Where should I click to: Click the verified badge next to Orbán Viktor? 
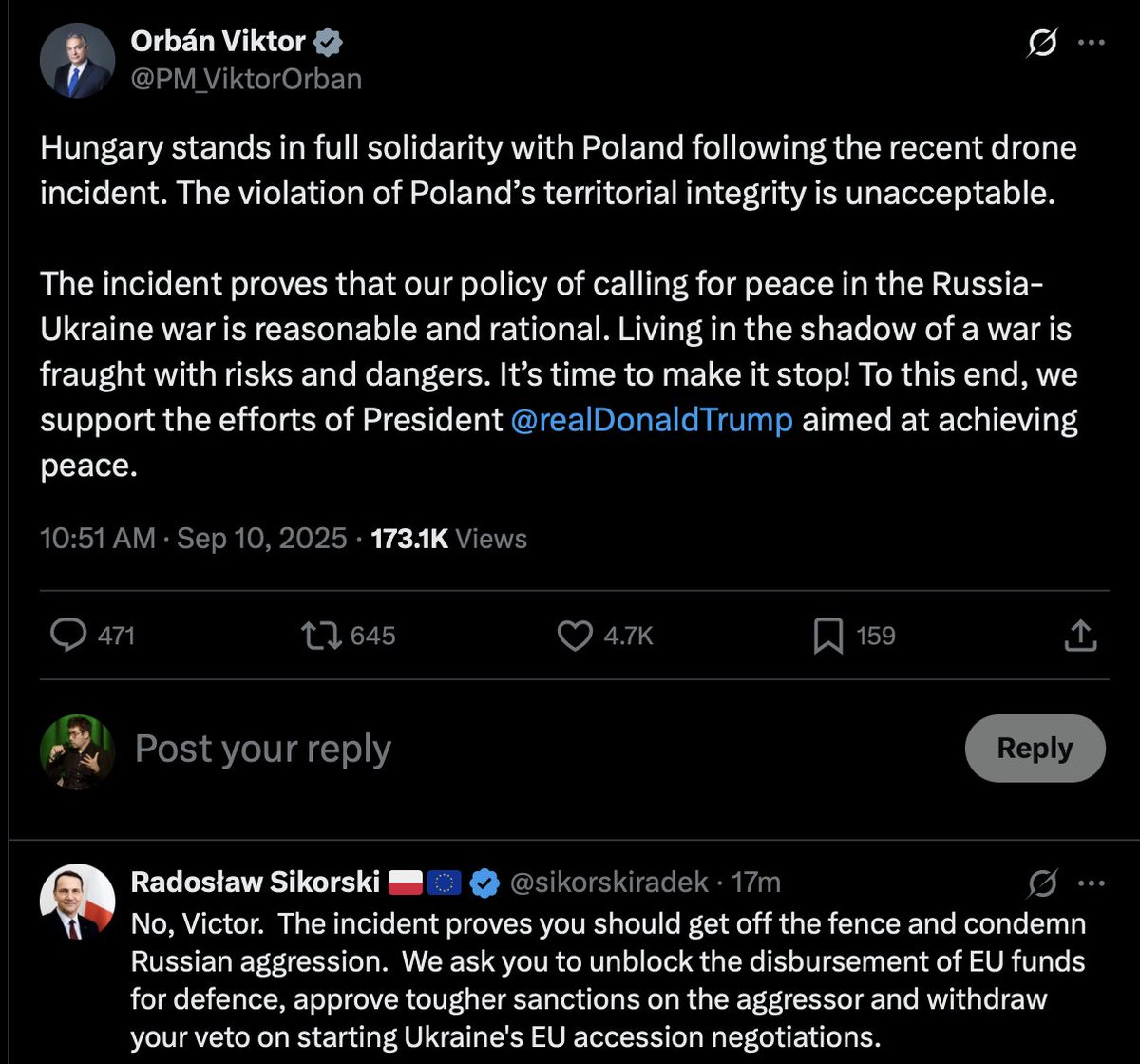328,41
